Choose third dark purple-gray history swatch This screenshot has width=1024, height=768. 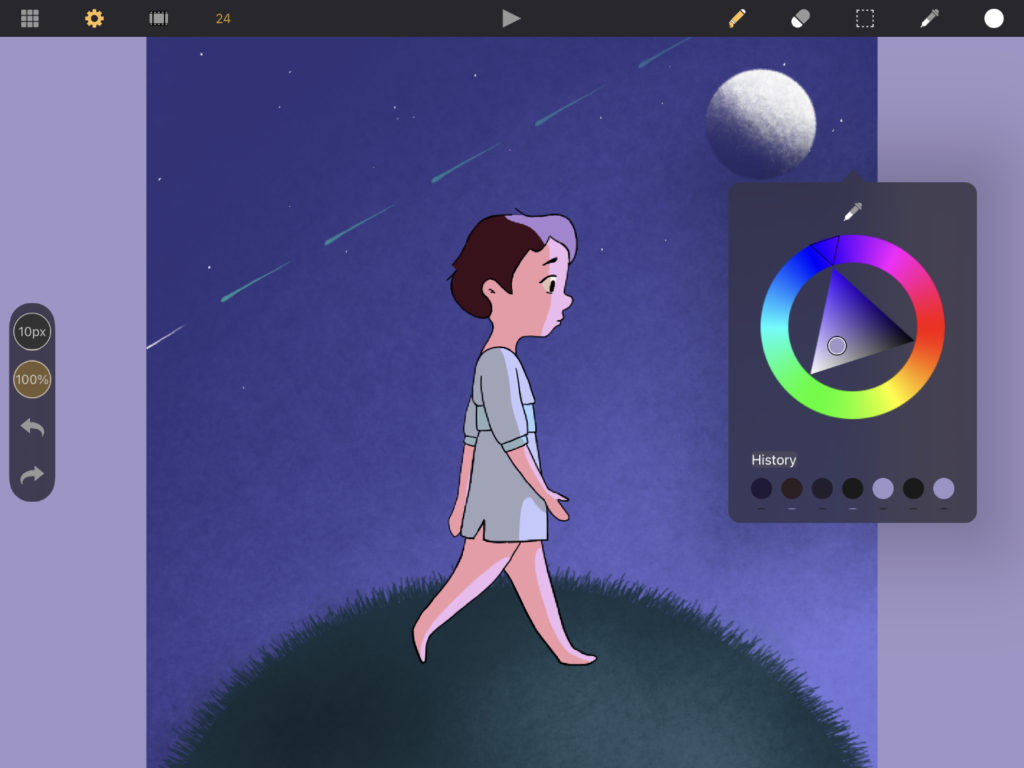(822, 488)
